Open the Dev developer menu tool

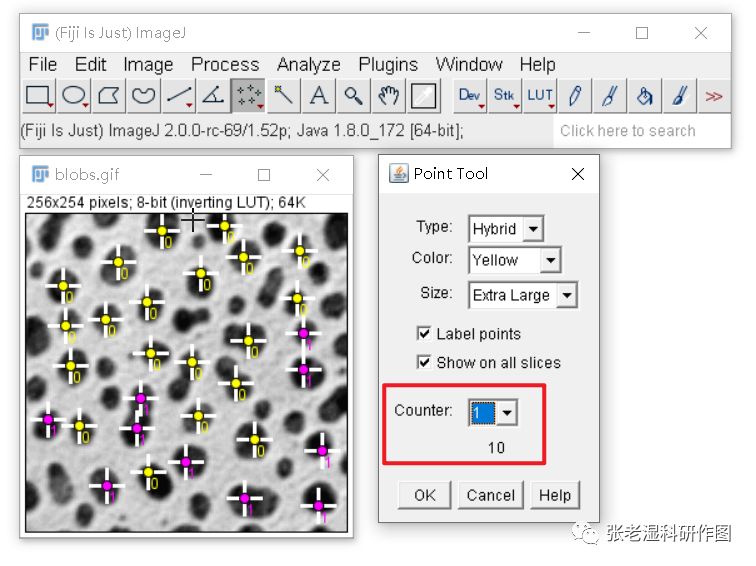[470, 96]
